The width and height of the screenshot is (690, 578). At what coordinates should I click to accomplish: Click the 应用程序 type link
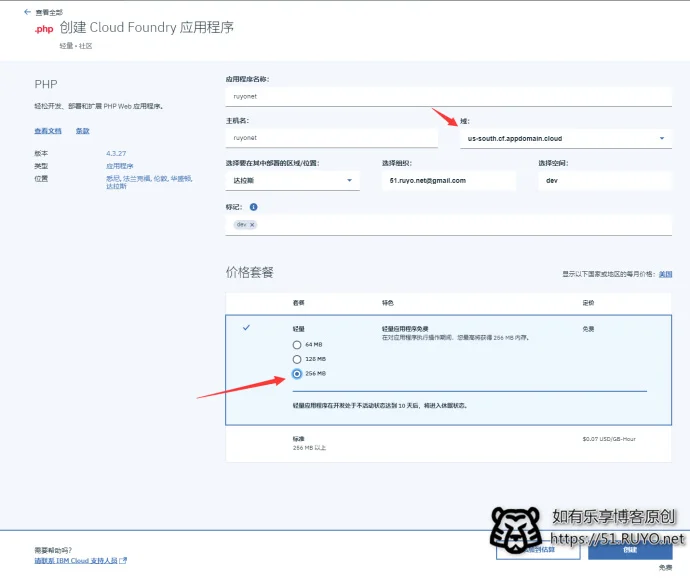(x=119, y=166)
